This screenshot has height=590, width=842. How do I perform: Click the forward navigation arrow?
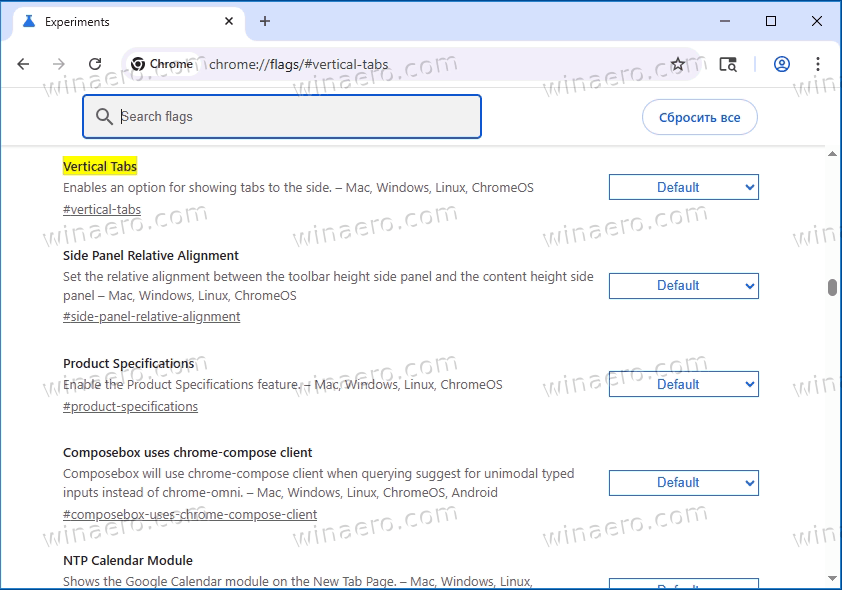coord(59,63)
